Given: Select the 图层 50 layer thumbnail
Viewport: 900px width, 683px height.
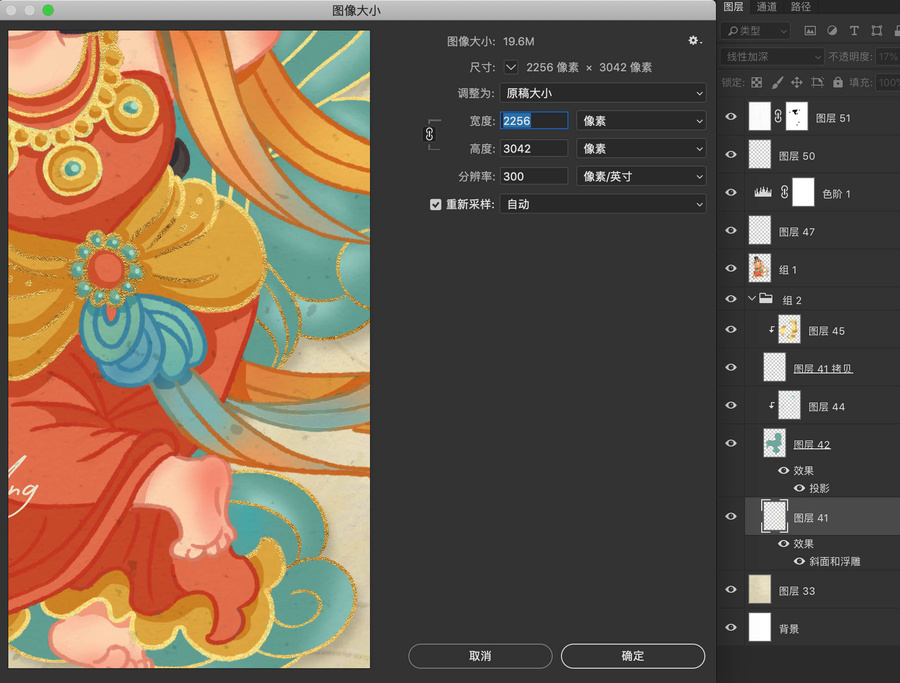Looking at the screenshot, I should coord(760,154).
